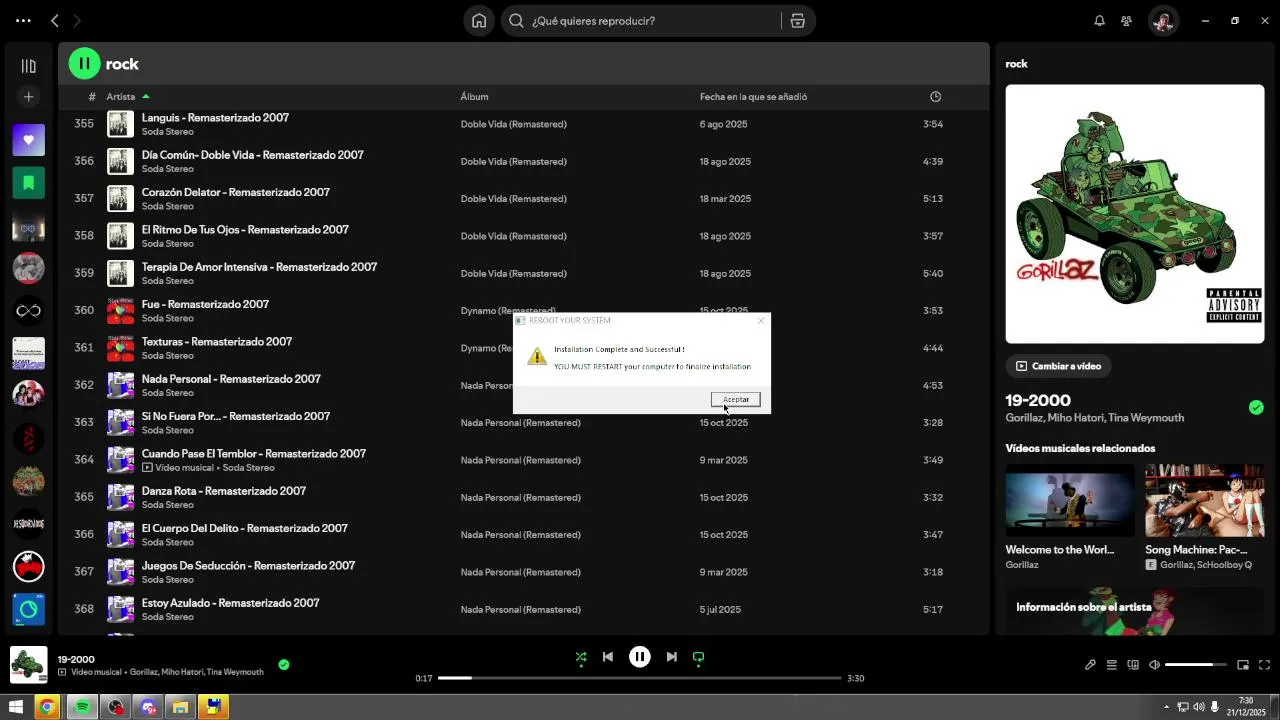
Task: Pause playback in bottom bar
Action: coord(640,657)
